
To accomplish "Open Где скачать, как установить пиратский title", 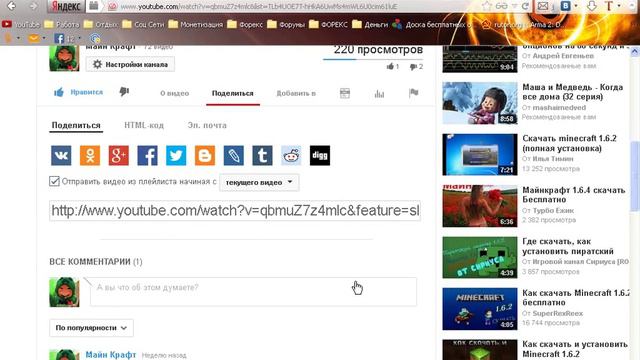I will point(568,246).
